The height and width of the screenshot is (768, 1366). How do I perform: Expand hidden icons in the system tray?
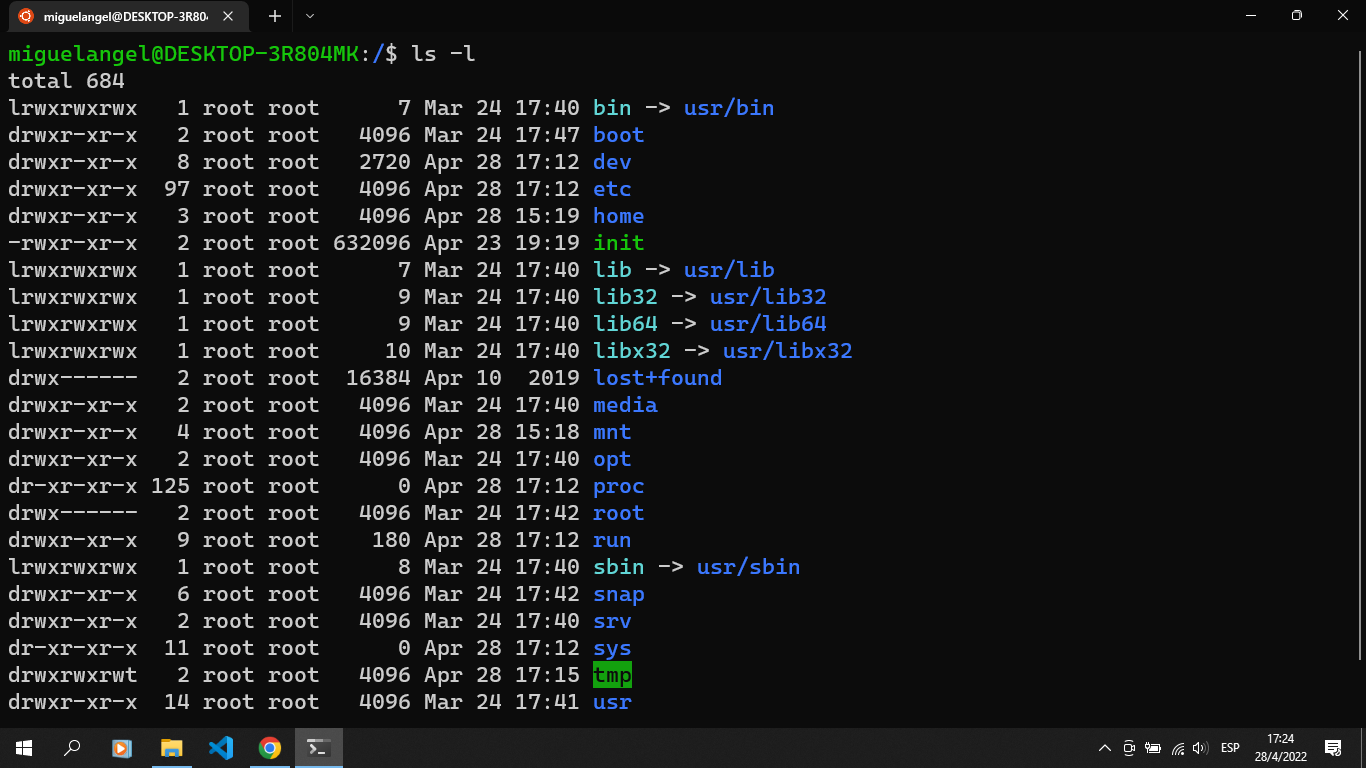[1105, 747]
